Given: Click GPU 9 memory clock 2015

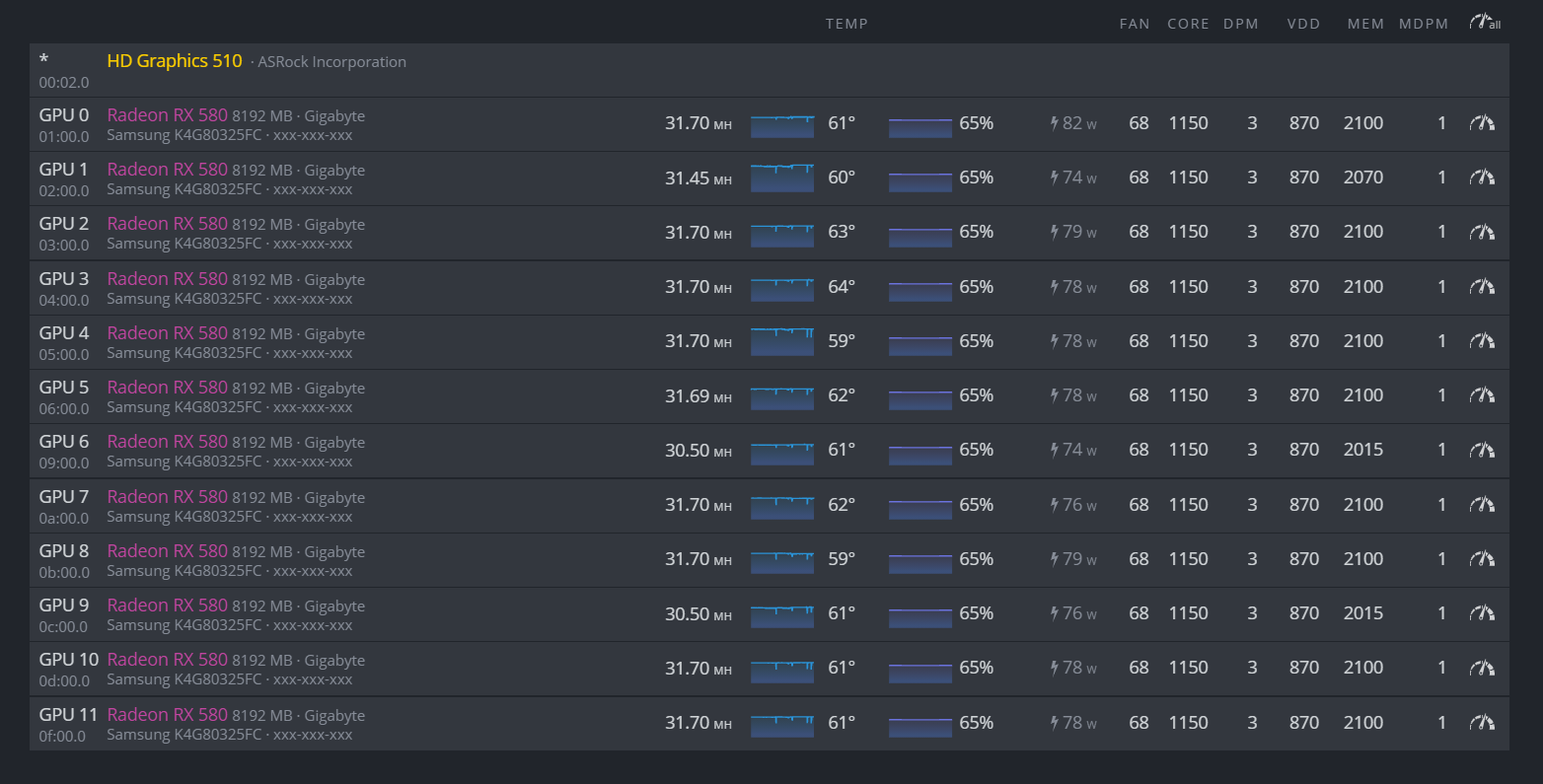Looking at the screenshot, I should point(1363,613).
